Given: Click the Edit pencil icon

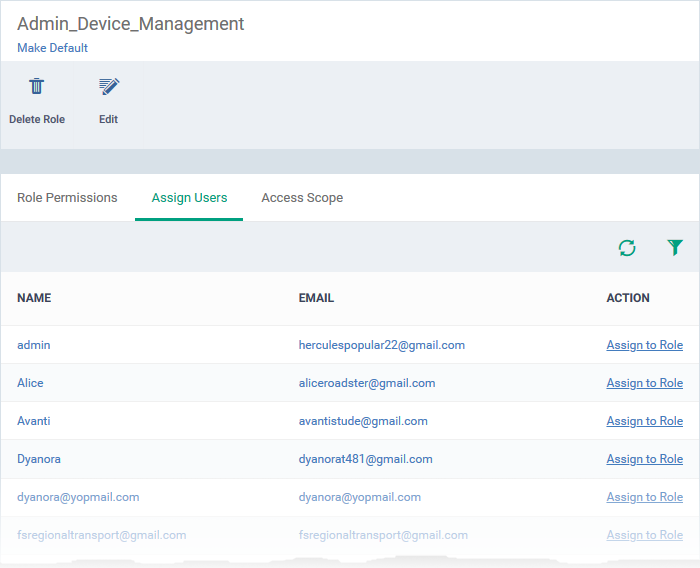Looking at the screenshot, I should coord(109,87).
